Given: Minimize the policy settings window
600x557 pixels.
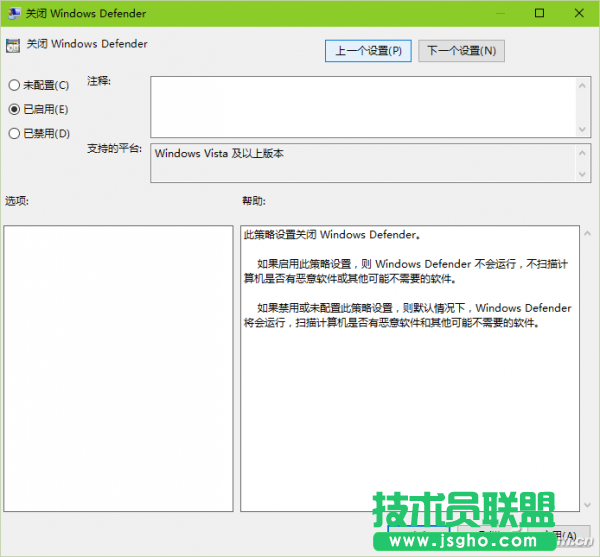Looking at the screenshot, I should click(x=493, y=13).
